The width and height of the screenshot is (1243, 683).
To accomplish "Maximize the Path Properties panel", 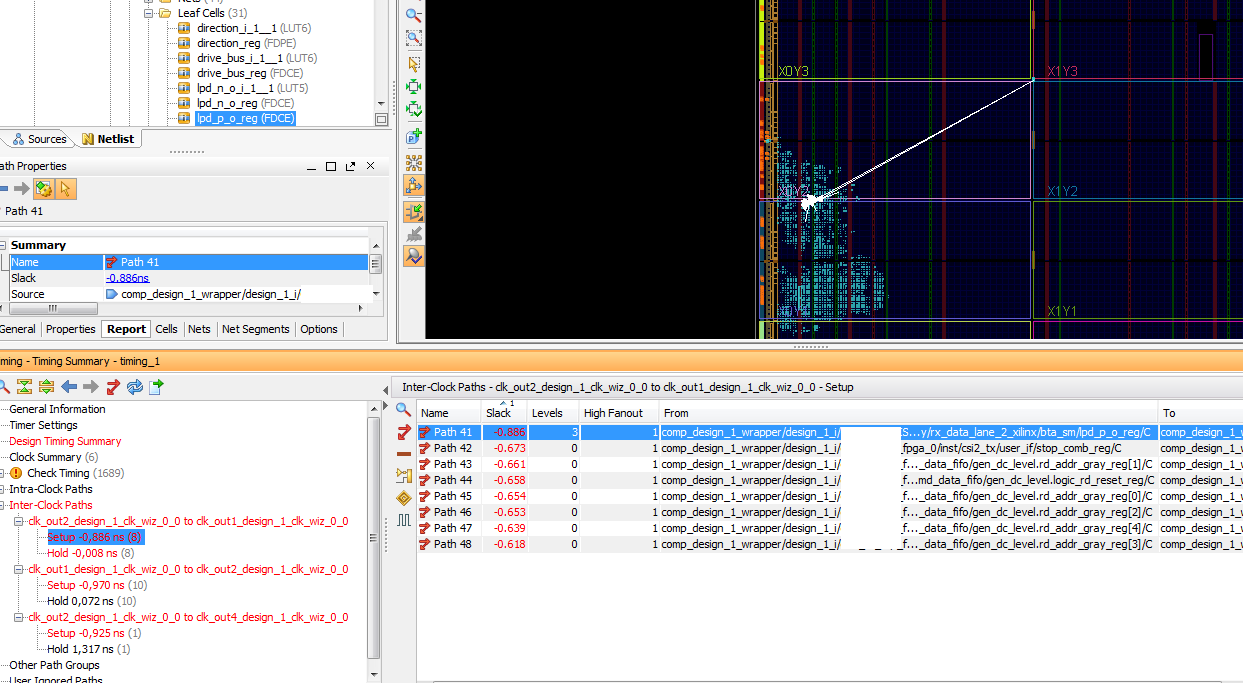I will [330, 166].
